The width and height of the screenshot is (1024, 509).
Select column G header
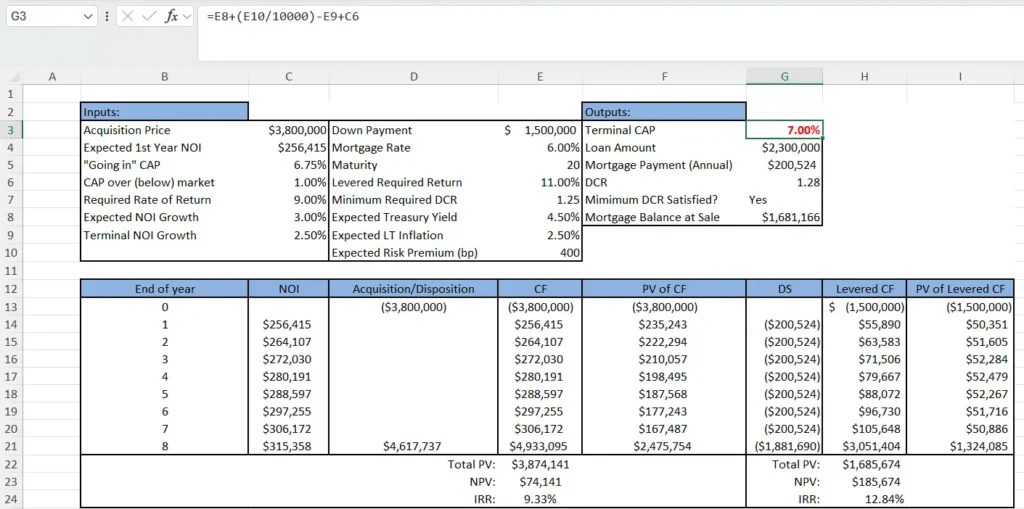(784, 76)
